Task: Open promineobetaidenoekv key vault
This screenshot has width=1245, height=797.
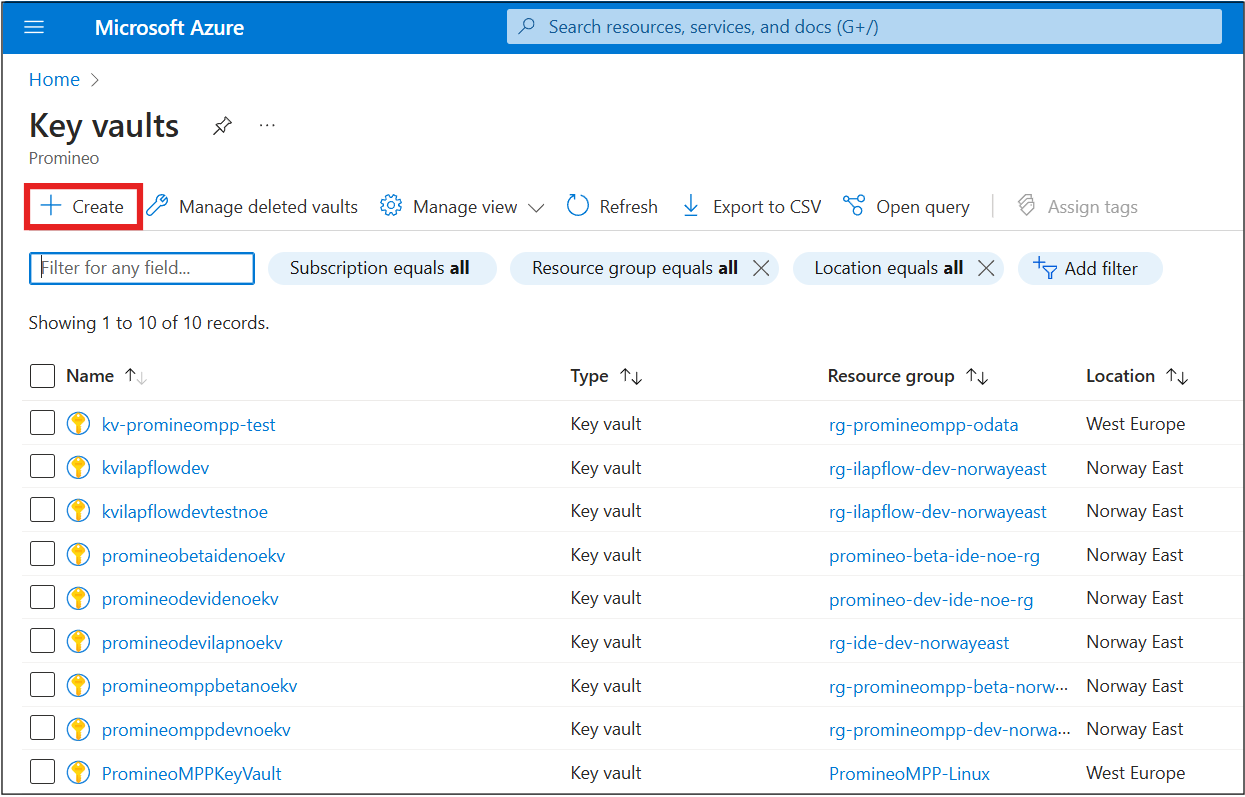Action: (x=193, y=555)
